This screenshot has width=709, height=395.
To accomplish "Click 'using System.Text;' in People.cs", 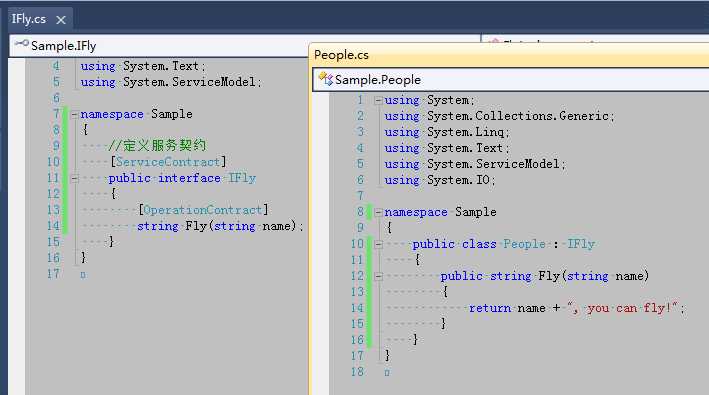I will (447, 148).
